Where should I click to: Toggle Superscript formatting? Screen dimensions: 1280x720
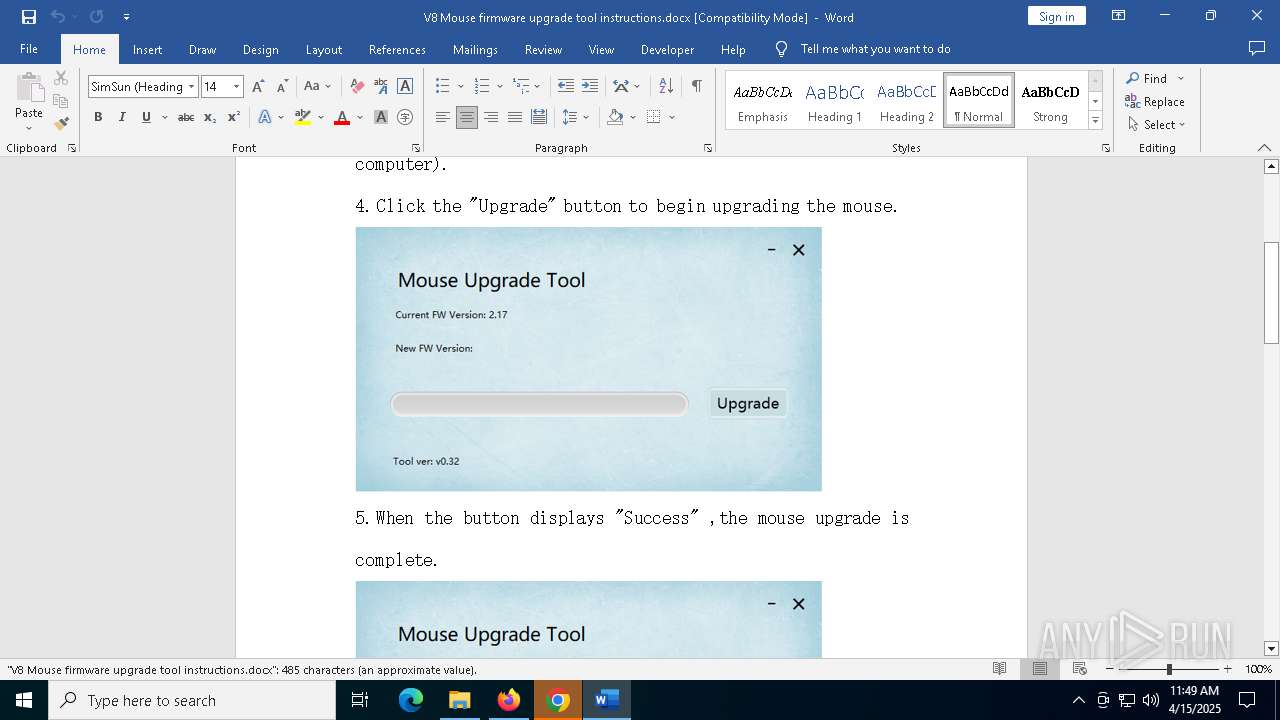[x=234, y=117]
